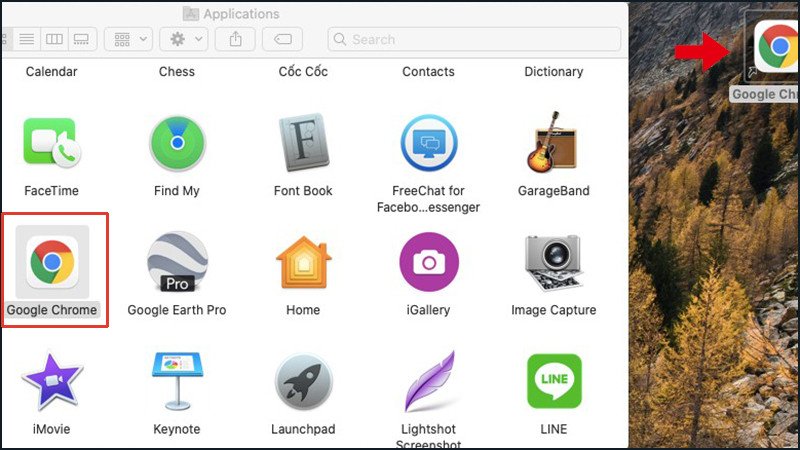800x450 pixels.
Task: Click the Edit Tags toolbar button
Action: [x=283, y=39]
